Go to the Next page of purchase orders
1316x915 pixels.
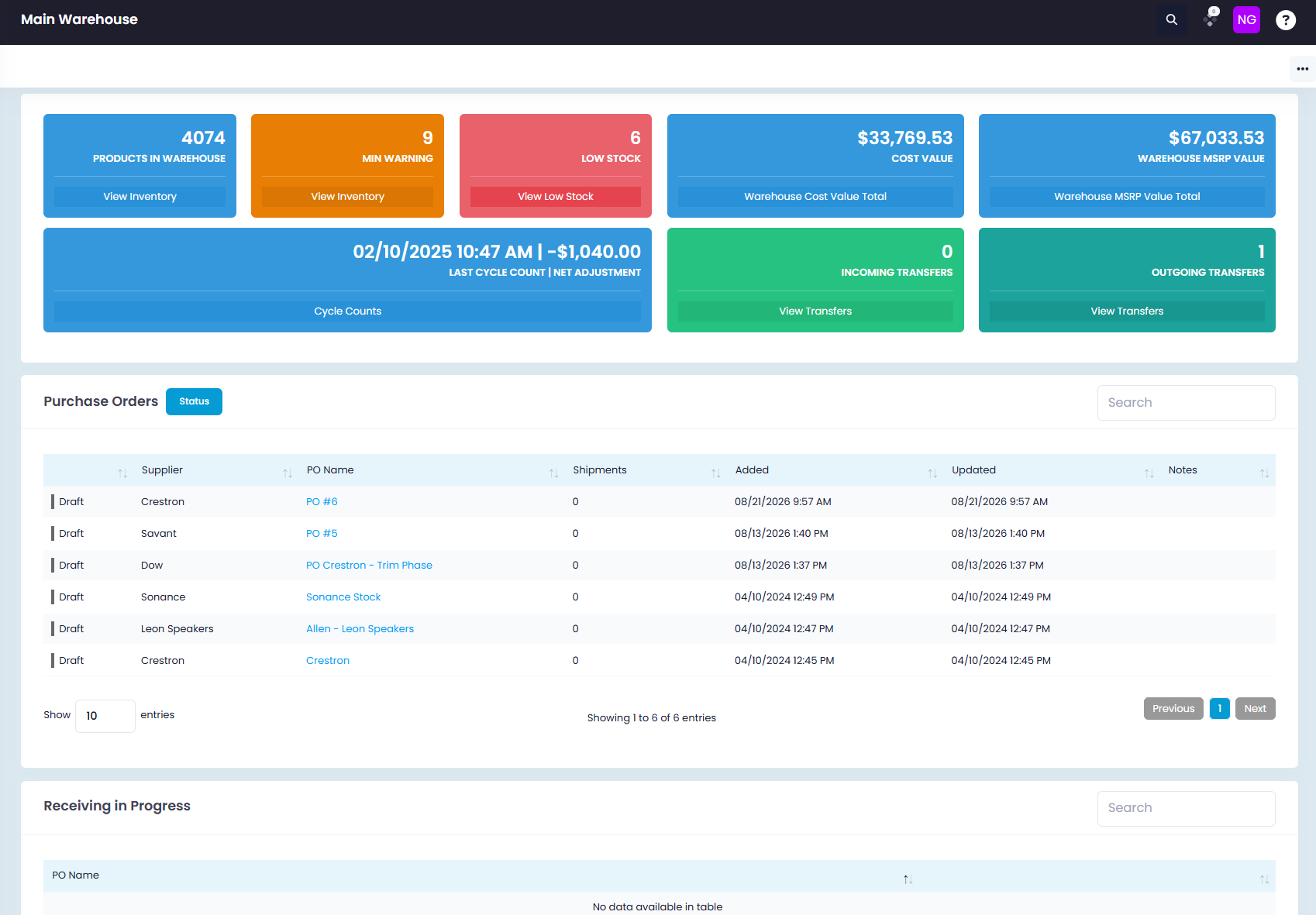click(1256, 709)
